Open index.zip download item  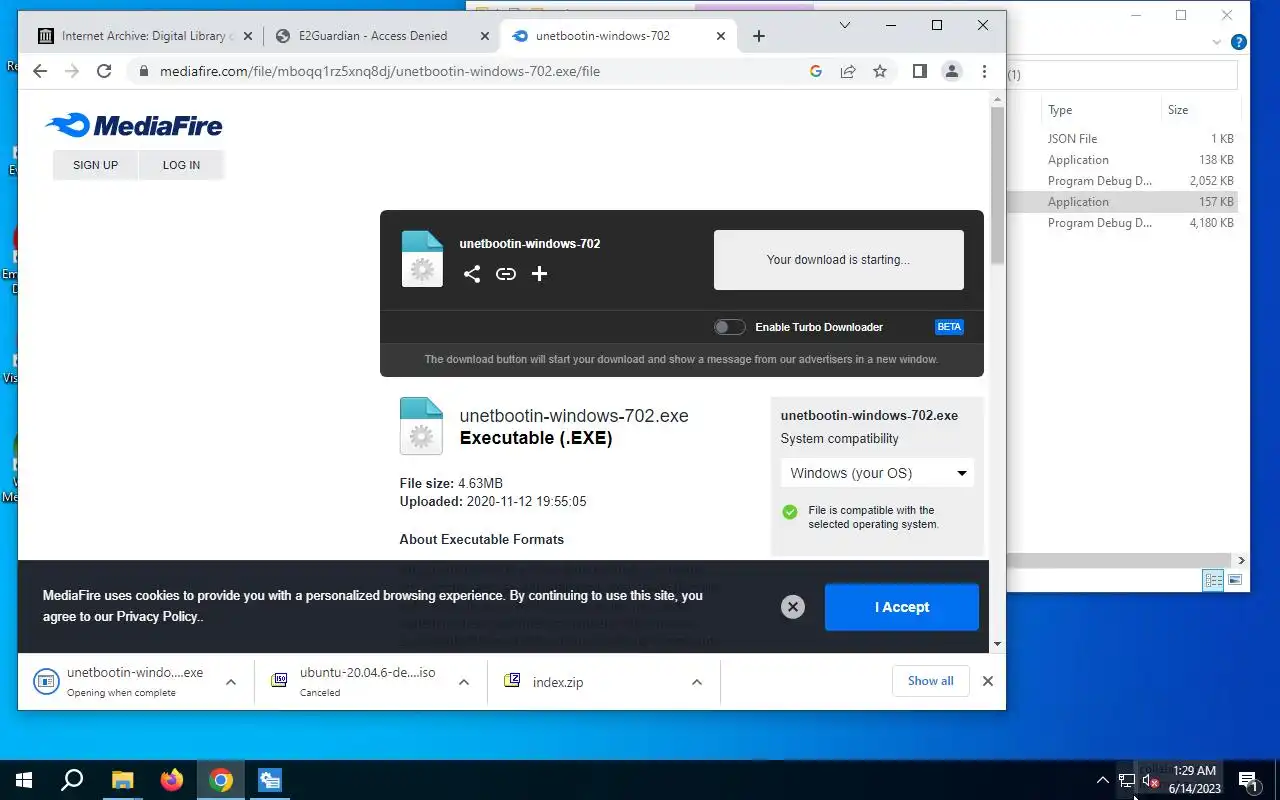[588, 682]
